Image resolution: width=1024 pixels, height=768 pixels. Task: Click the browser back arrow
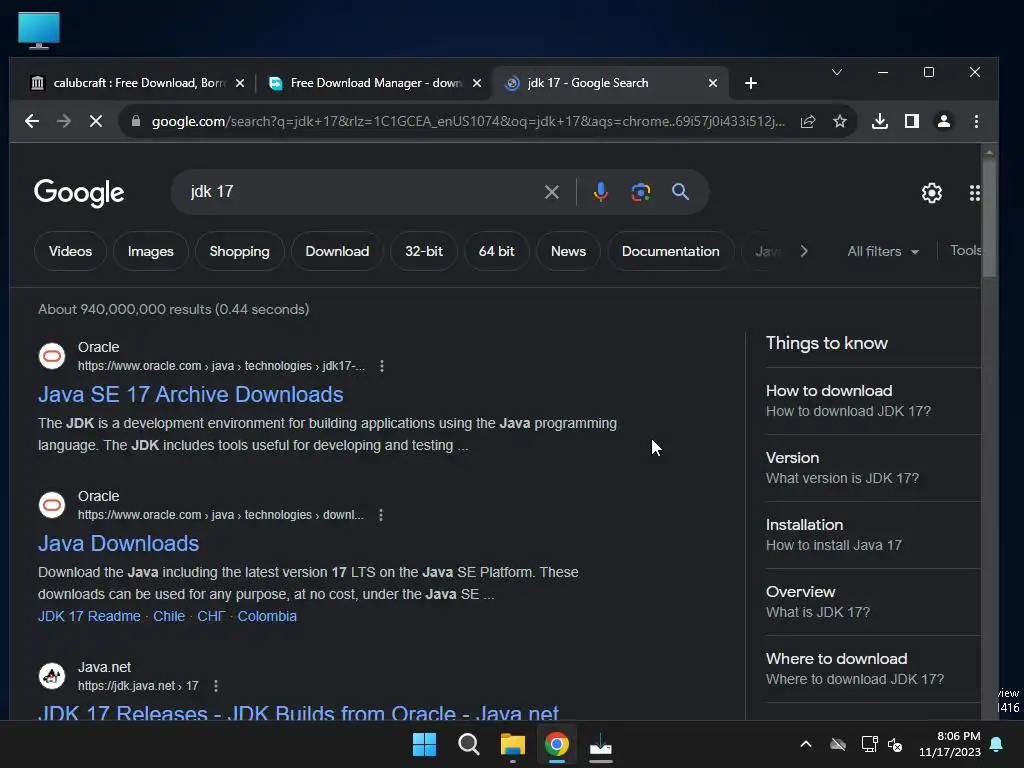click(x=32, y=121)
